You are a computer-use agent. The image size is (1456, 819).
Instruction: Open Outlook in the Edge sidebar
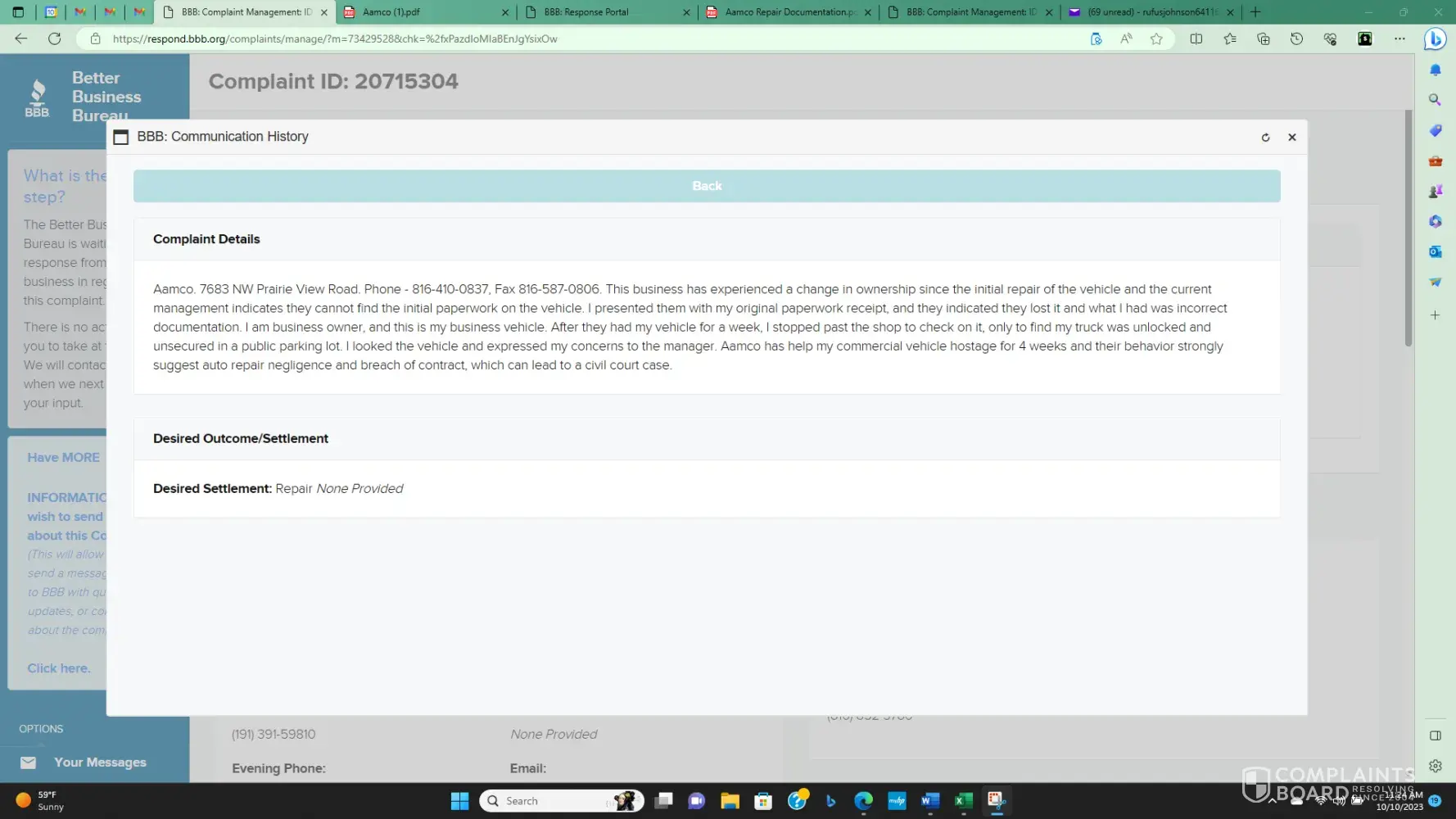pos(1436,252)
